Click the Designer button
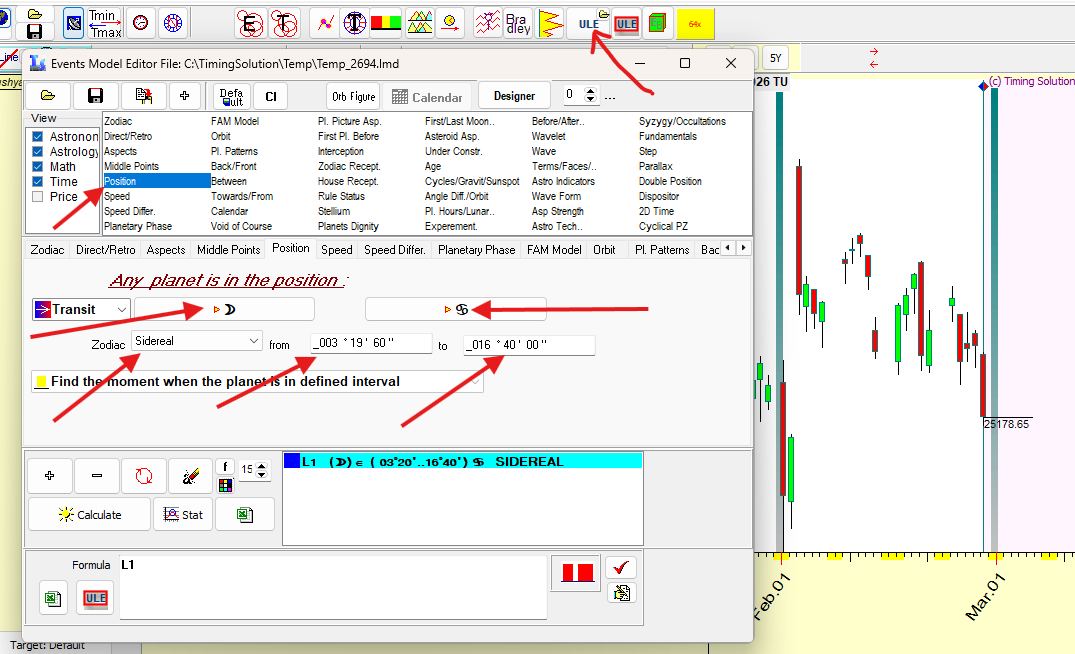 tap(514, 96)
